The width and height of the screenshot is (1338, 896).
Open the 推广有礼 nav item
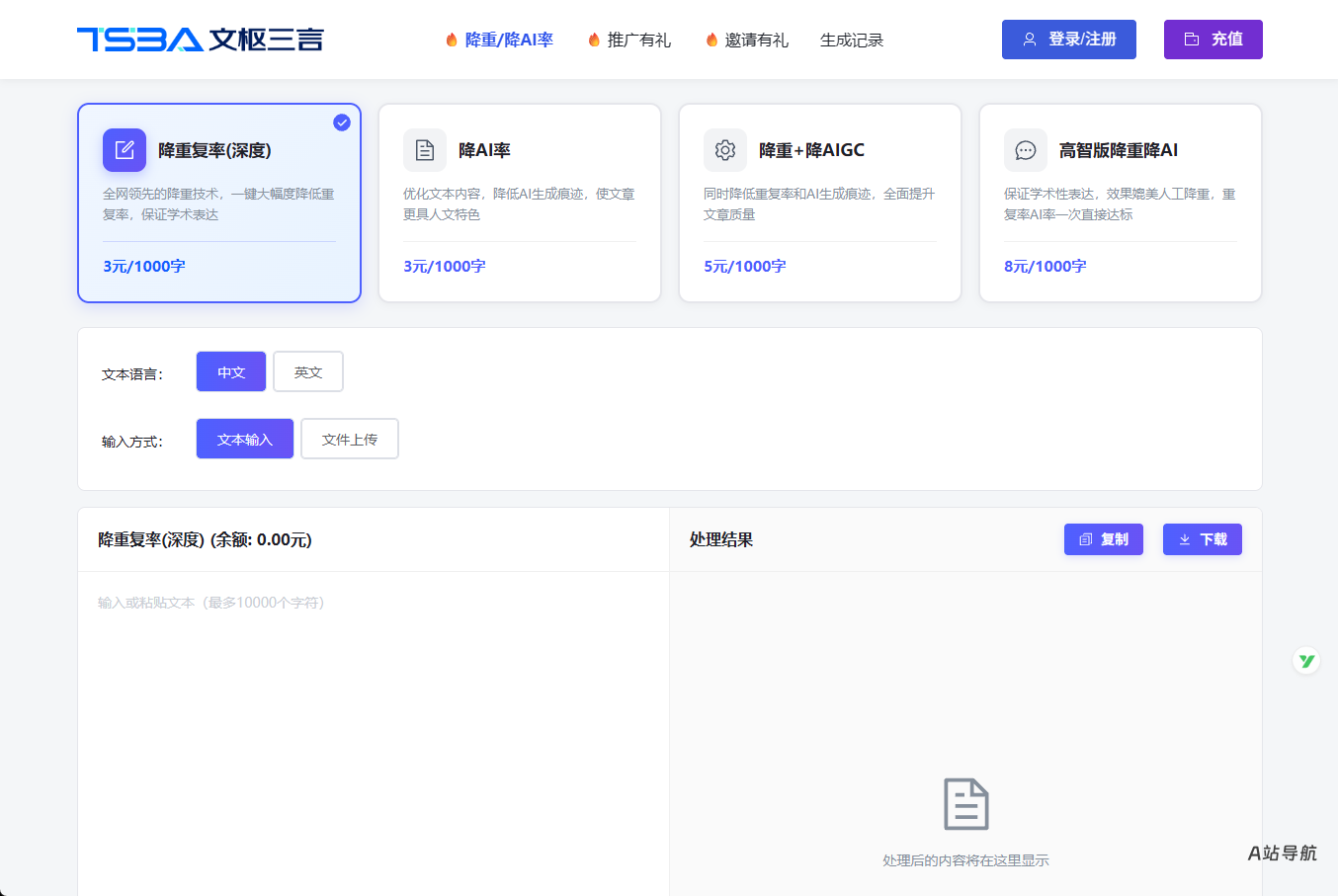click(x=639, y=40)
